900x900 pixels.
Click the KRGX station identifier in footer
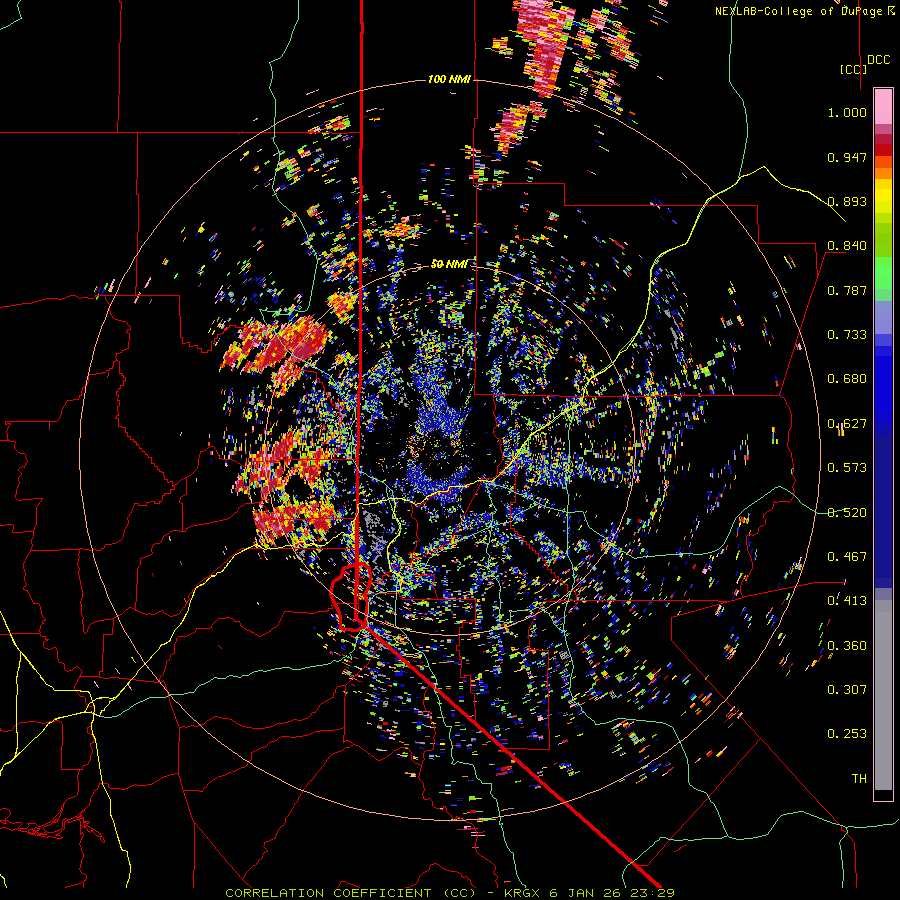tap(522, 893)
